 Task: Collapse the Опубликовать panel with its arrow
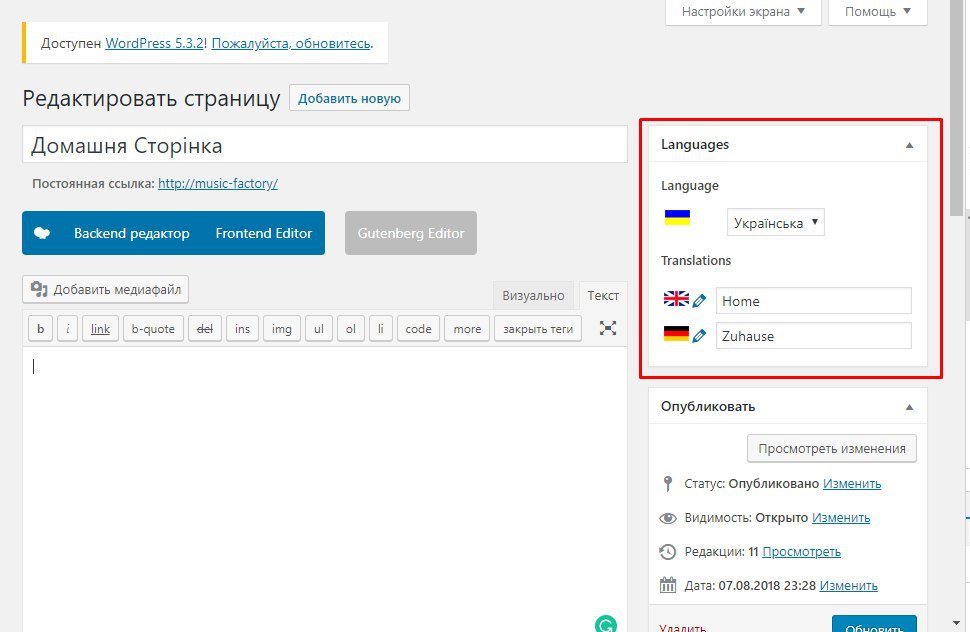[x=909, y=408]
